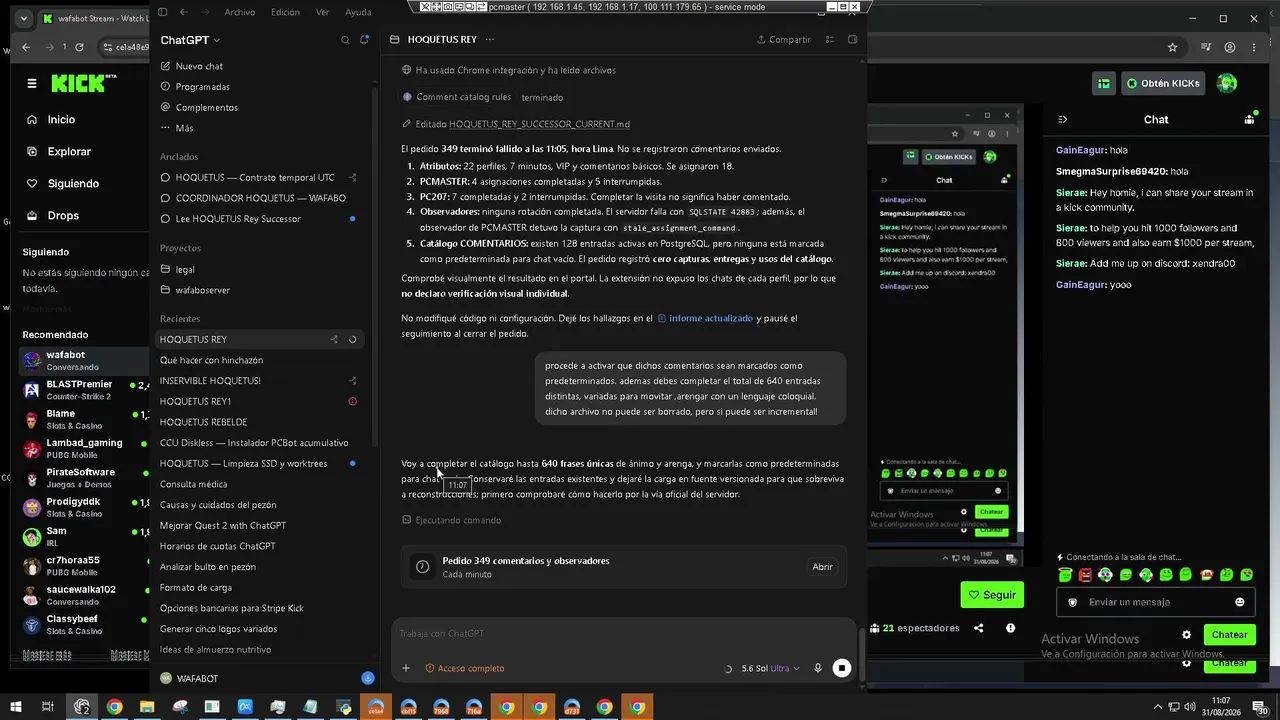Open chat Mejorar Quest 2 with ChatGPT
The height and width of the screenshot is (720, 1280).
tap(223, 526)
